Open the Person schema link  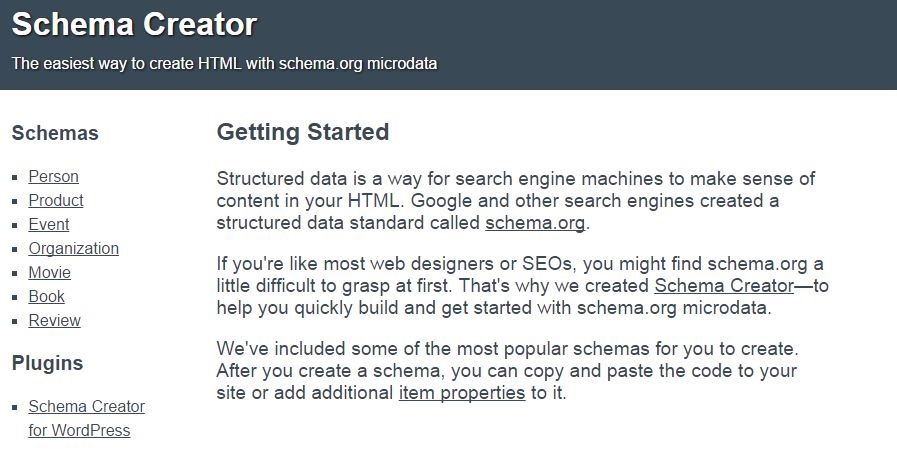[x=53, y=177]
